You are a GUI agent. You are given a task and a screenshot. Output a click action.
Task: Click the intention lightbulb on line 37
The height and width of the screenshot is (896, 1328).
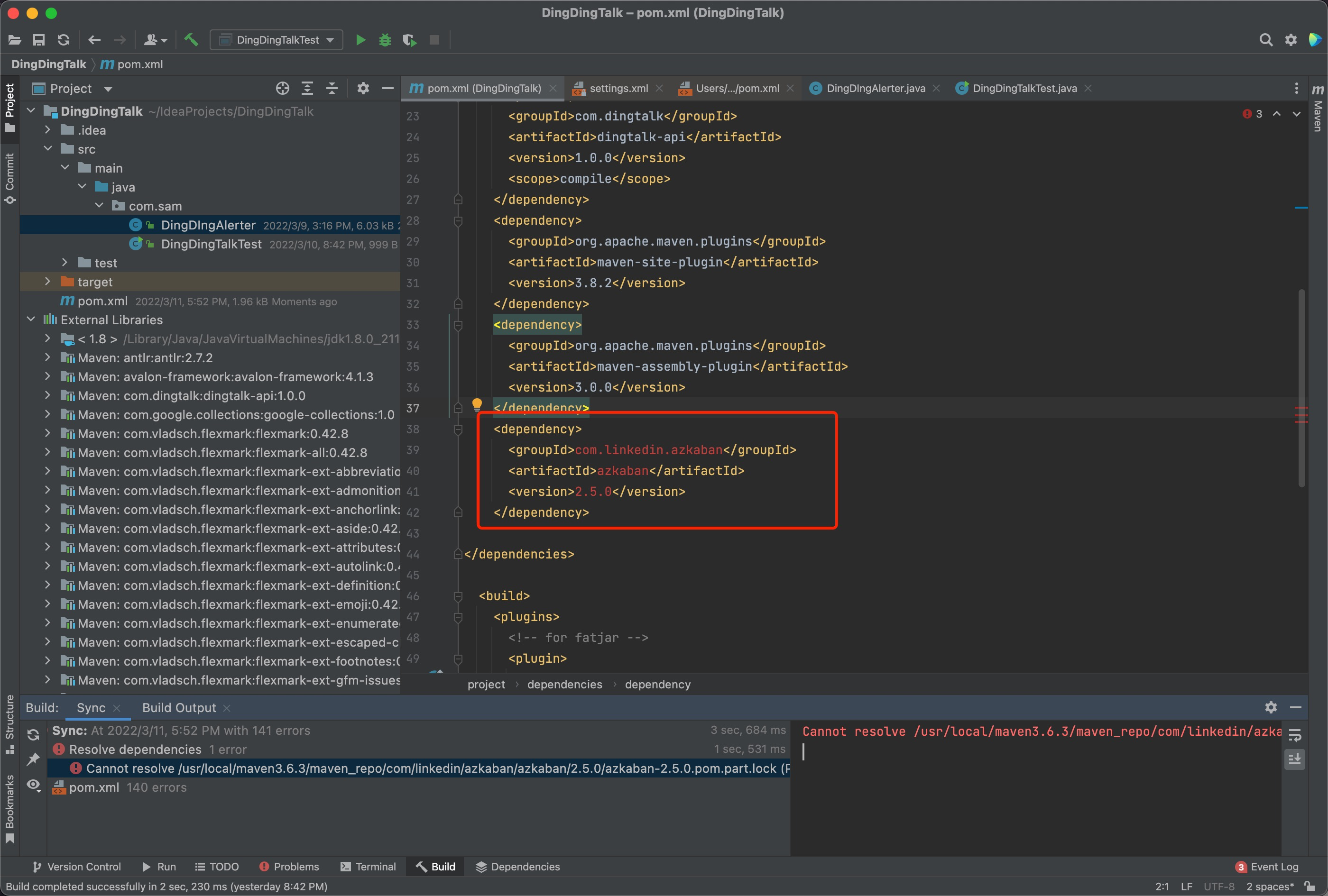coord(477,404)
